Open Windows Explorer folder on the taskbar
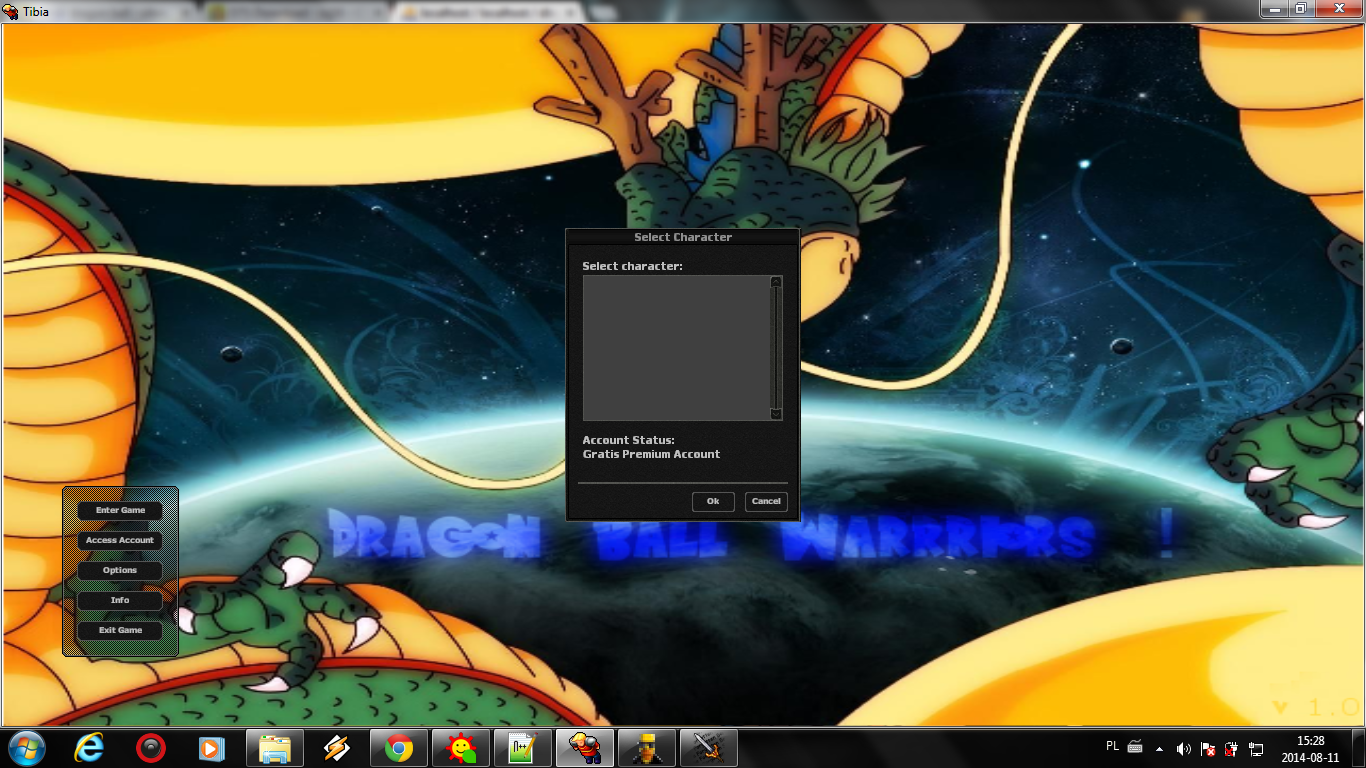The width and height of the screenshot is (1366, 768). [275, 747]
